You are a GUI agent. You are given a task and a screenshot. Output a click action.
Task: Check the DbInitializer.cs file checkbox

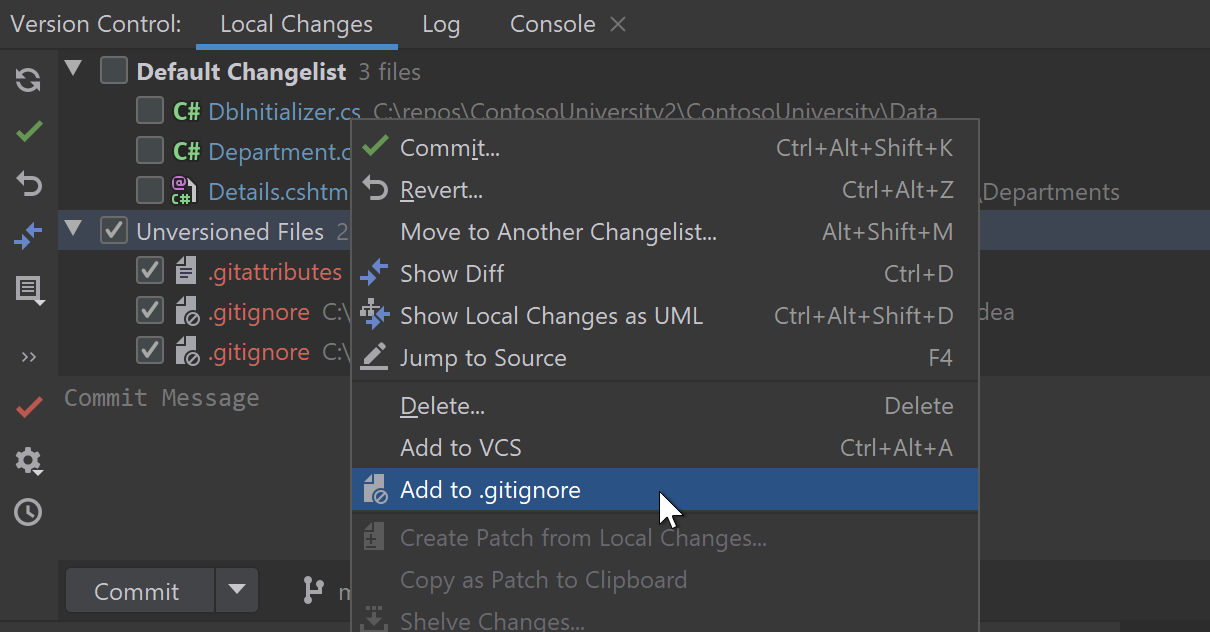[150, 111]
